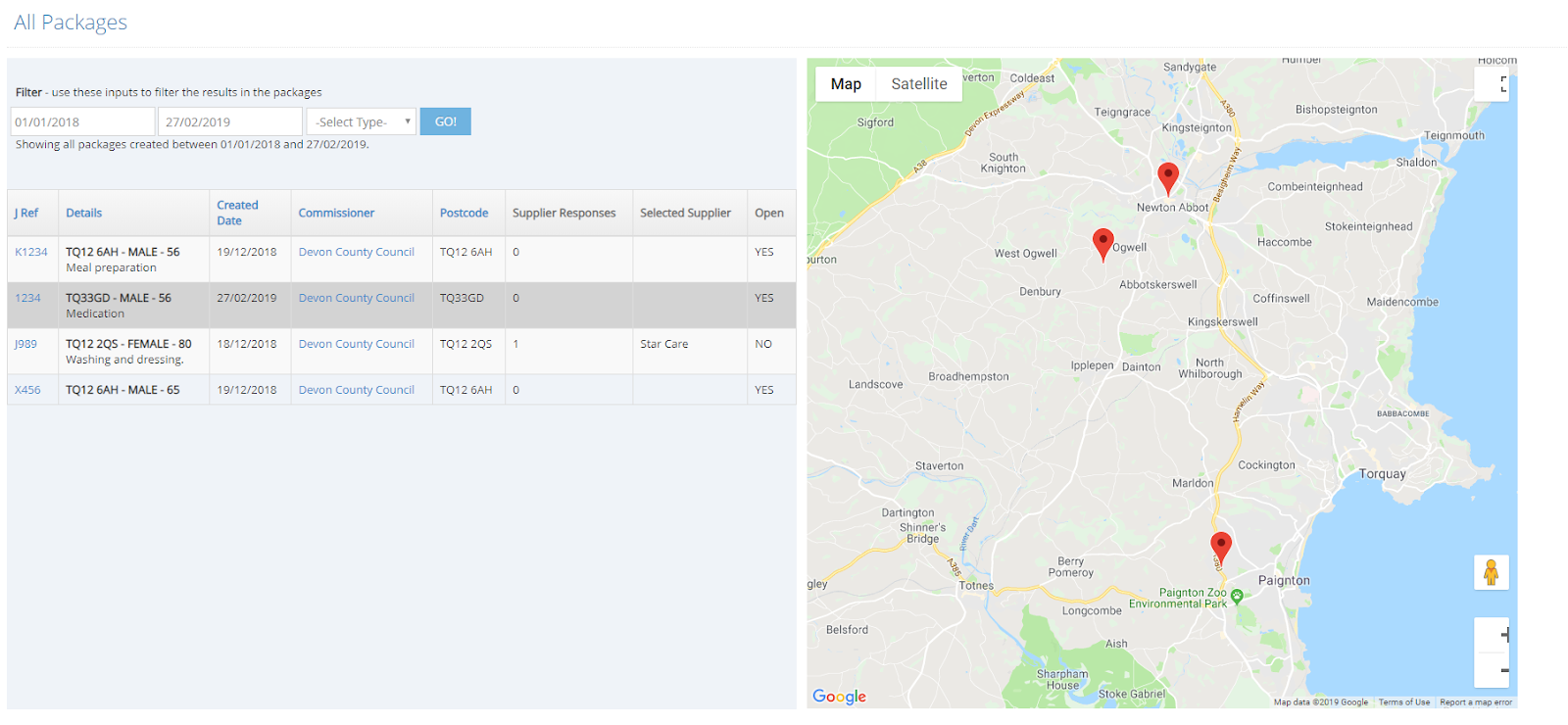The width and height of the screenshot is (1568, 725).
Task: Select 'TQ12 6AH - MALE - 65' details text
Action: pyautogui.click(x=122, y=390)
